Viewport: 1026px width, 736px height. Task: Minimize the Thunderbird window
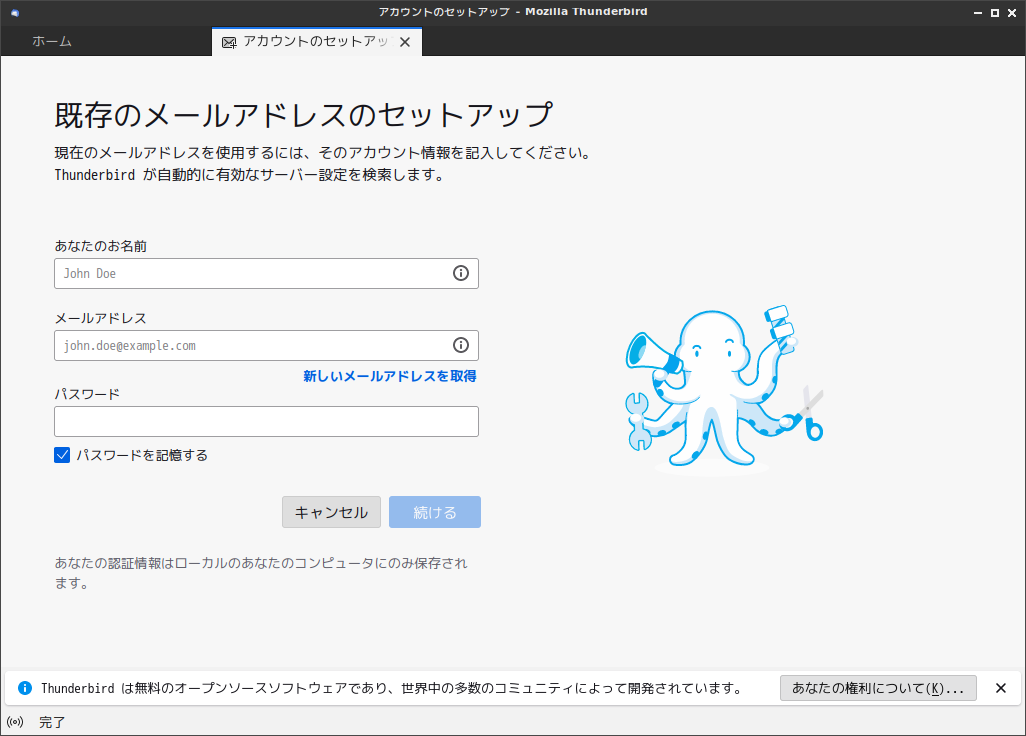pos(978,12)
